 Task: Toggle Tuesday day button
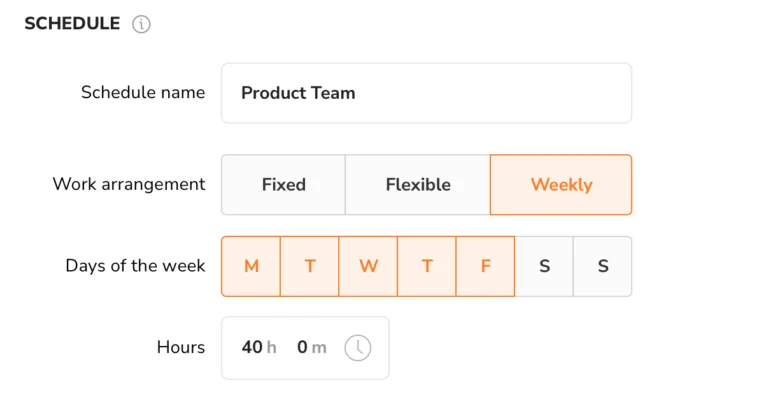click(x=310, y=266)
